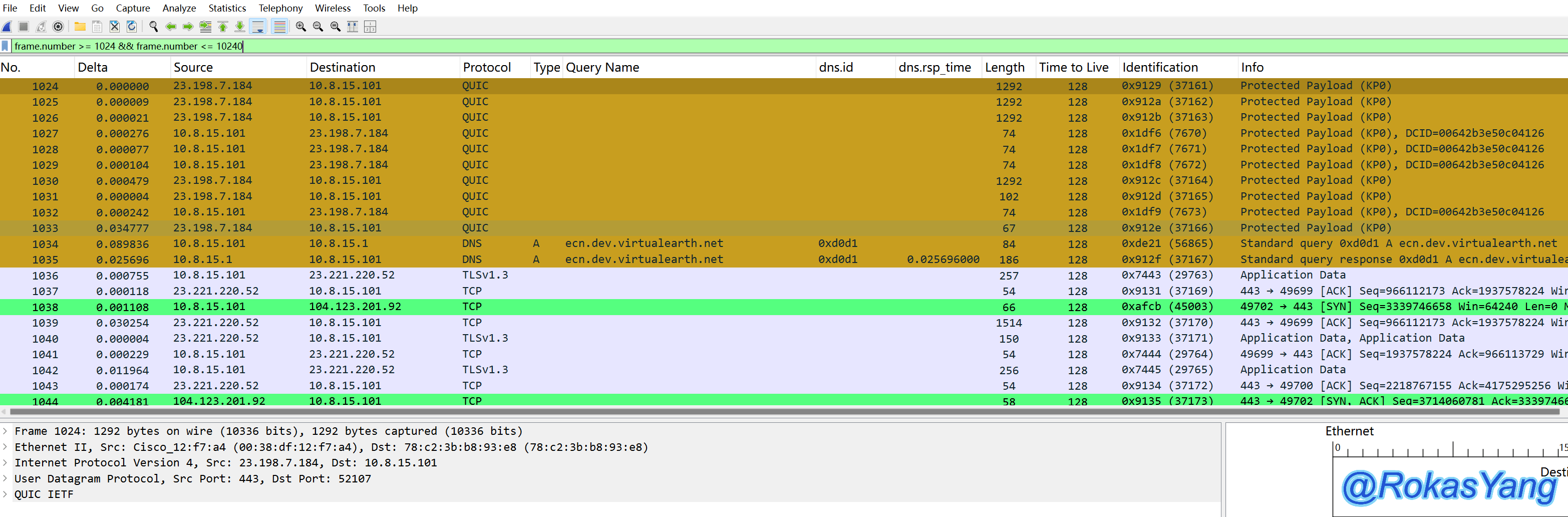Toggle auto-scroll during live capture
The width and height of the screenshot is (1568, 517).
coord(258,26)
